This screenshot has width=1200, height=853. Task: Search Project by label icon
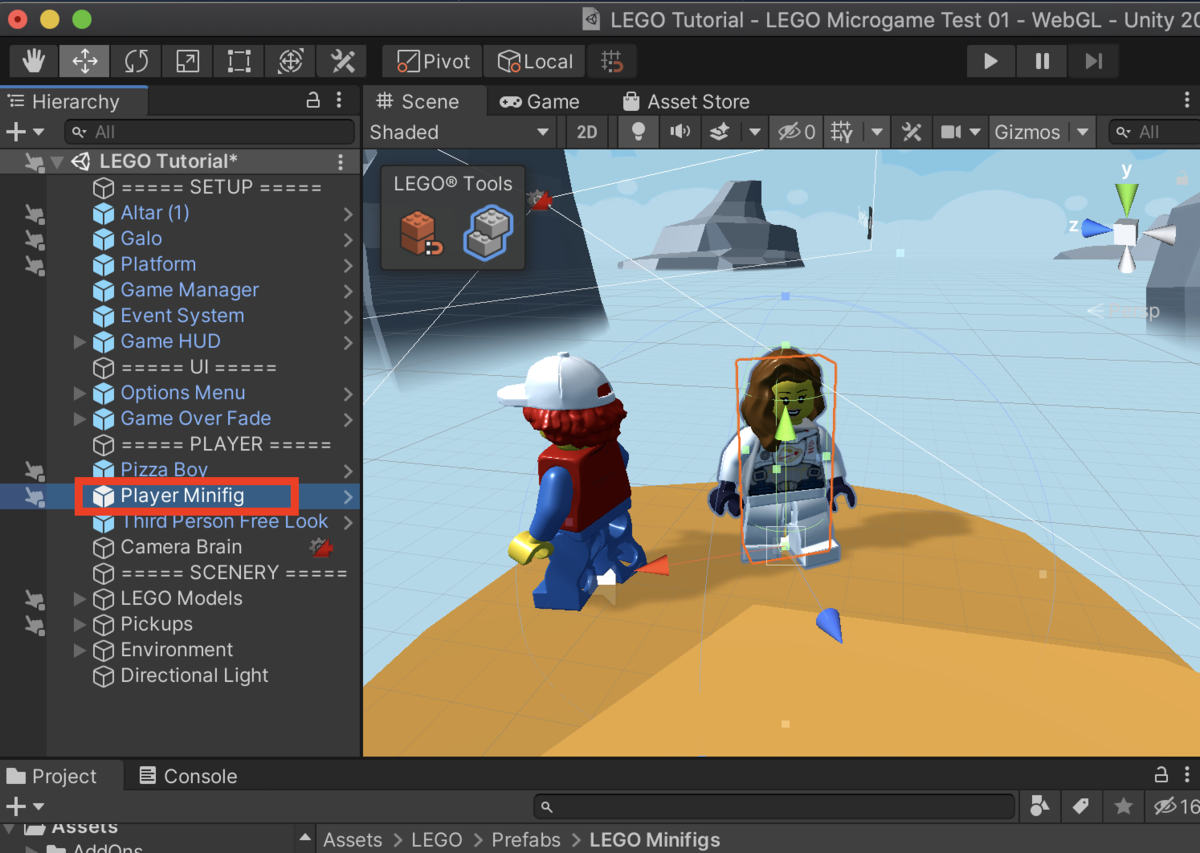tap(1081, 806)
